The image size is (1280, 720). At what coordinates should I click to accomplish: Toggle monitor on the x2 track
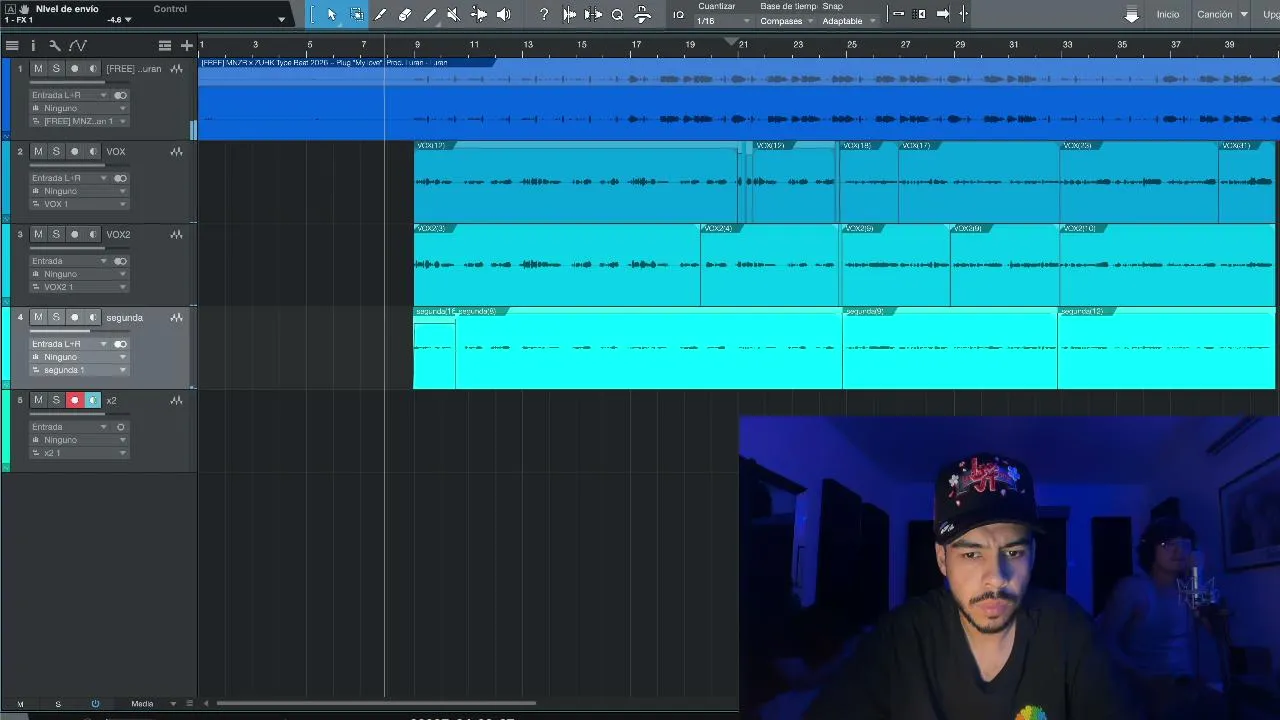coord(93,401)
